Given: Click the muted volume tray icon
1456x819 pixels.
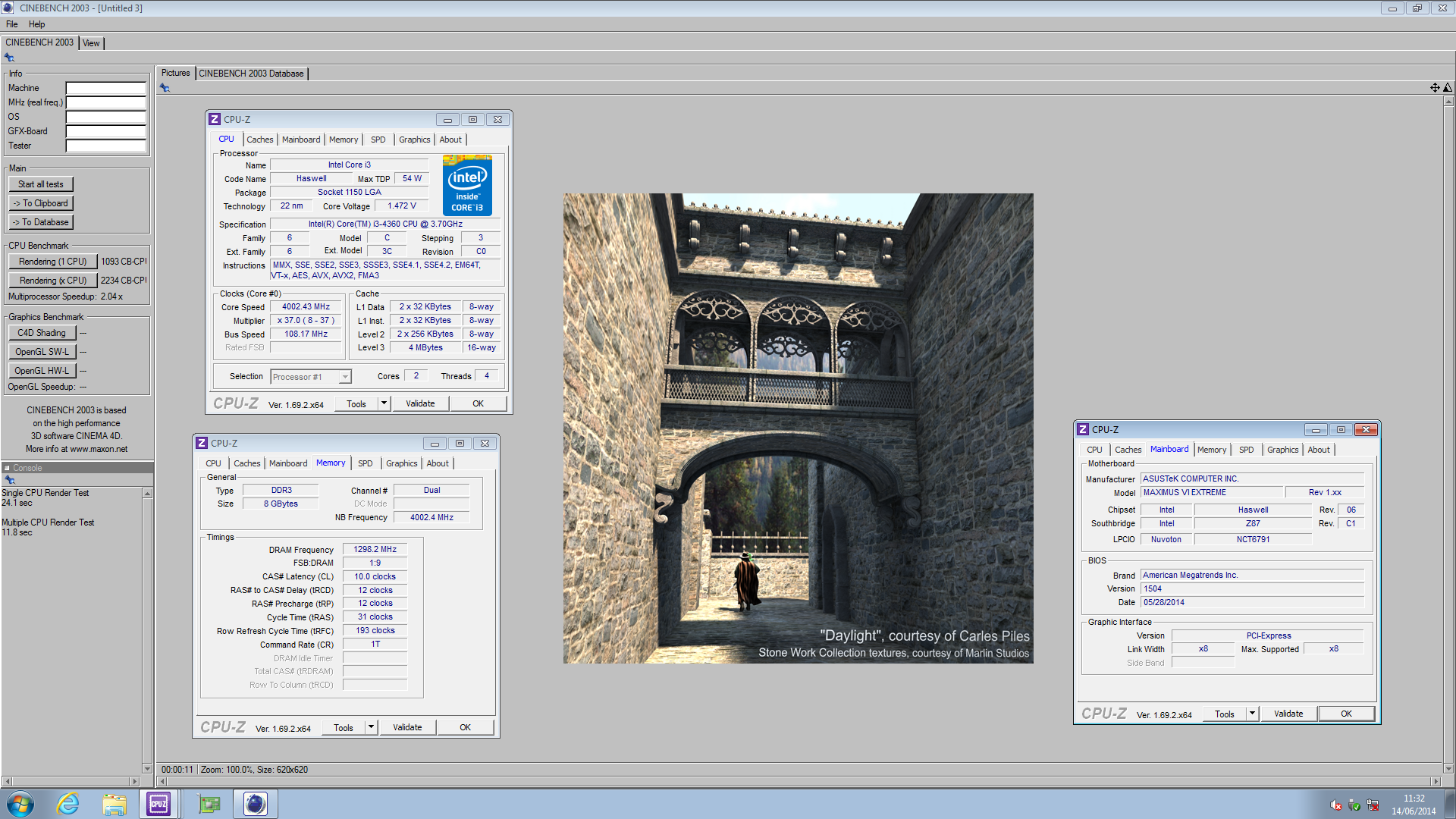Looking at the screenshot, I should (1335, 805).
